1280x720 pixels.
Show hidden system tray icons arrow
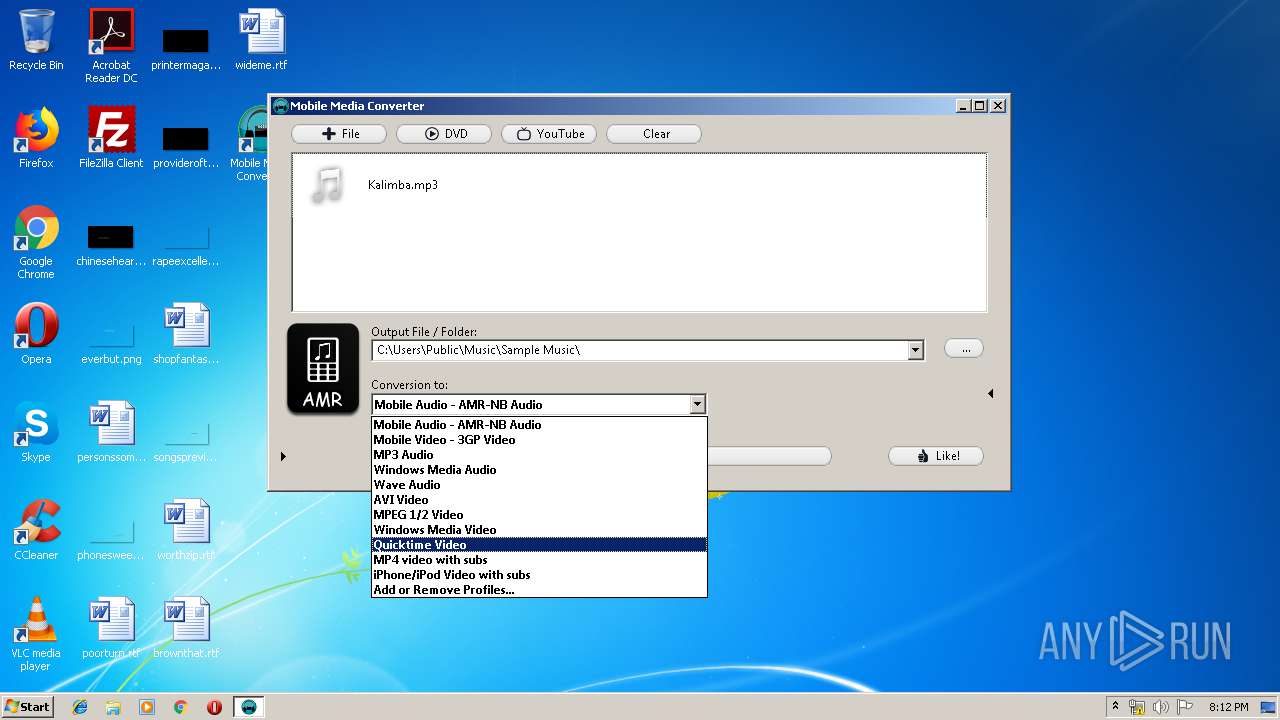coord(1115,707)
